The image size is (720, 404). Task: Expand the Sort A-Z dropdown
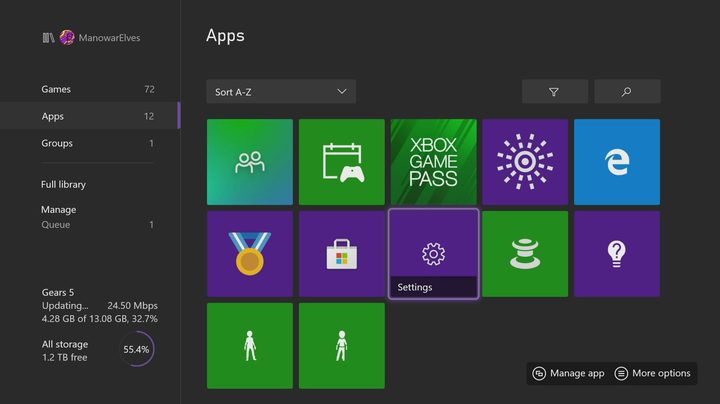[281, 91]
